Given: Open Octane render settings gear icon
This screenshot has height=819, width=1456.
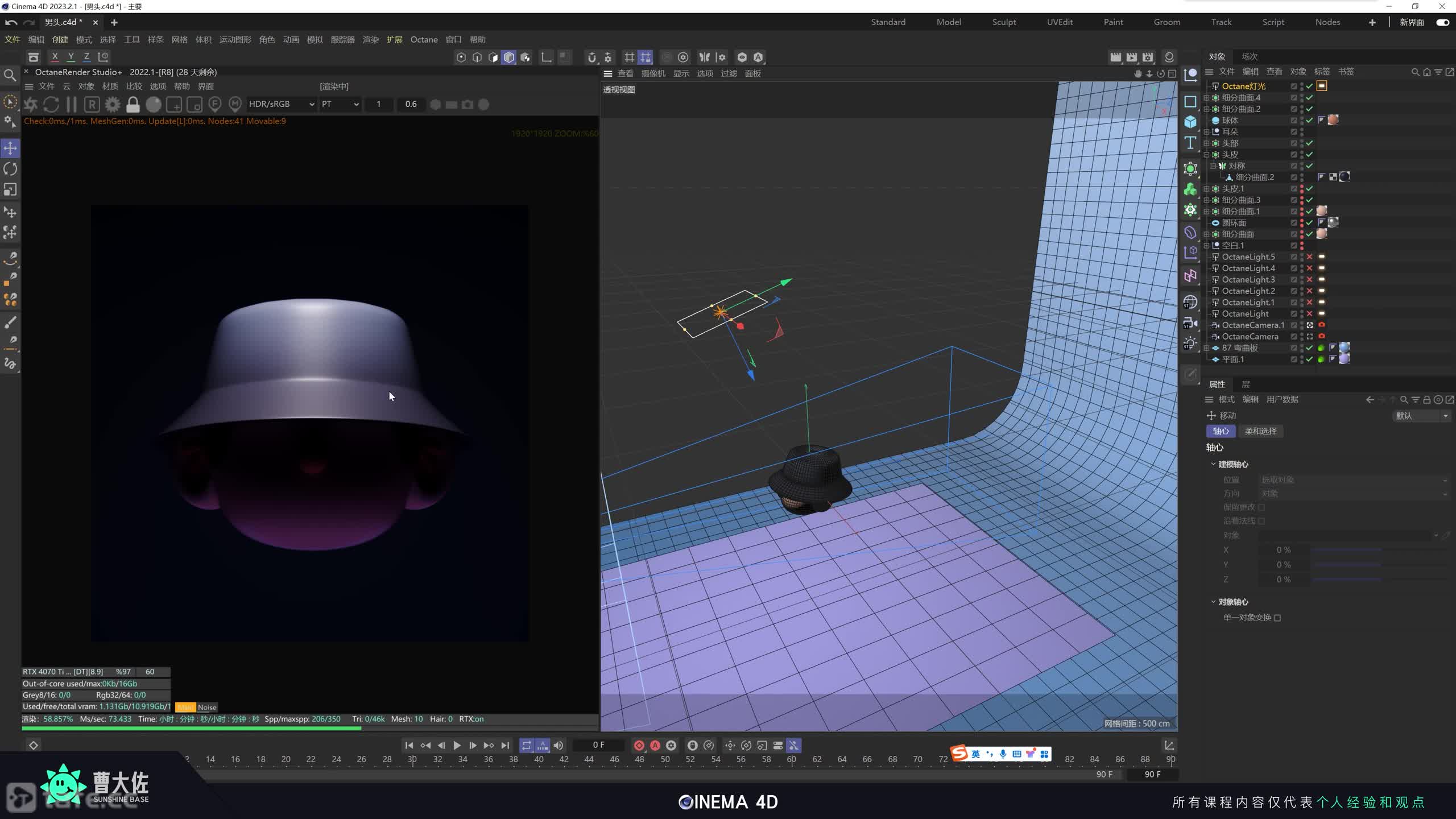Looking at the screenshot, I should (113, 105).
